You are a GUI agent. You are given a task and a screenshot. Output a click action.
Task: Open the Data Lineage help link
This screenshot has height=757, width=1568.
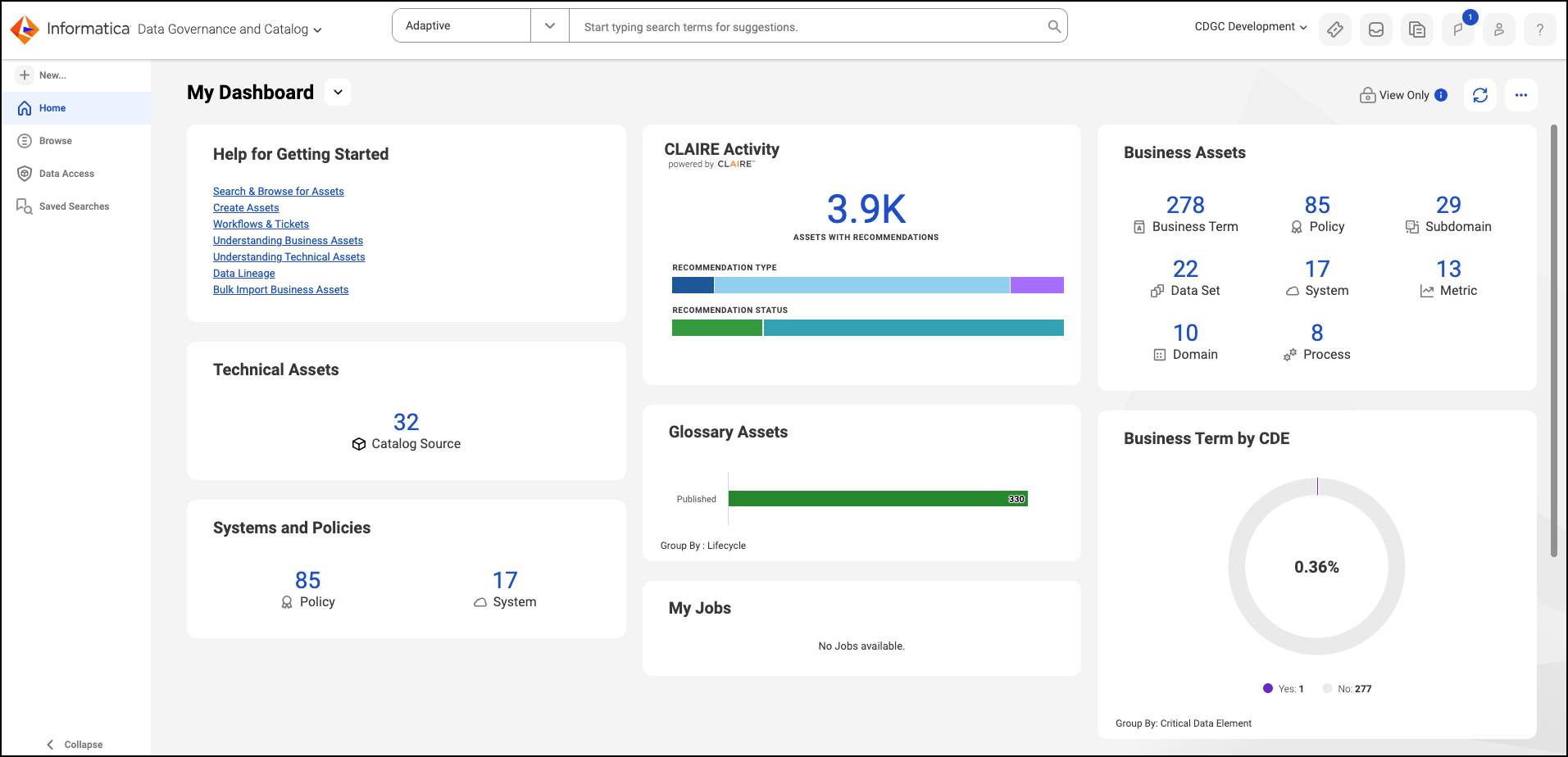pos(244,274)
